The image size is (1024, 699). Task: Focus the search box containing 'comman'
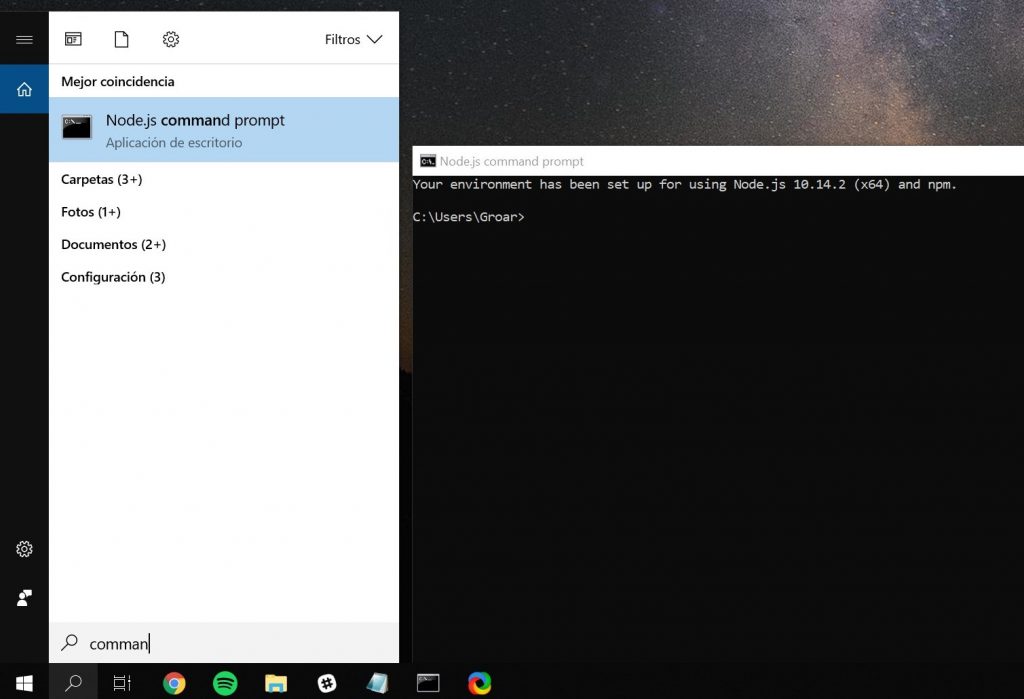[224, 643]
